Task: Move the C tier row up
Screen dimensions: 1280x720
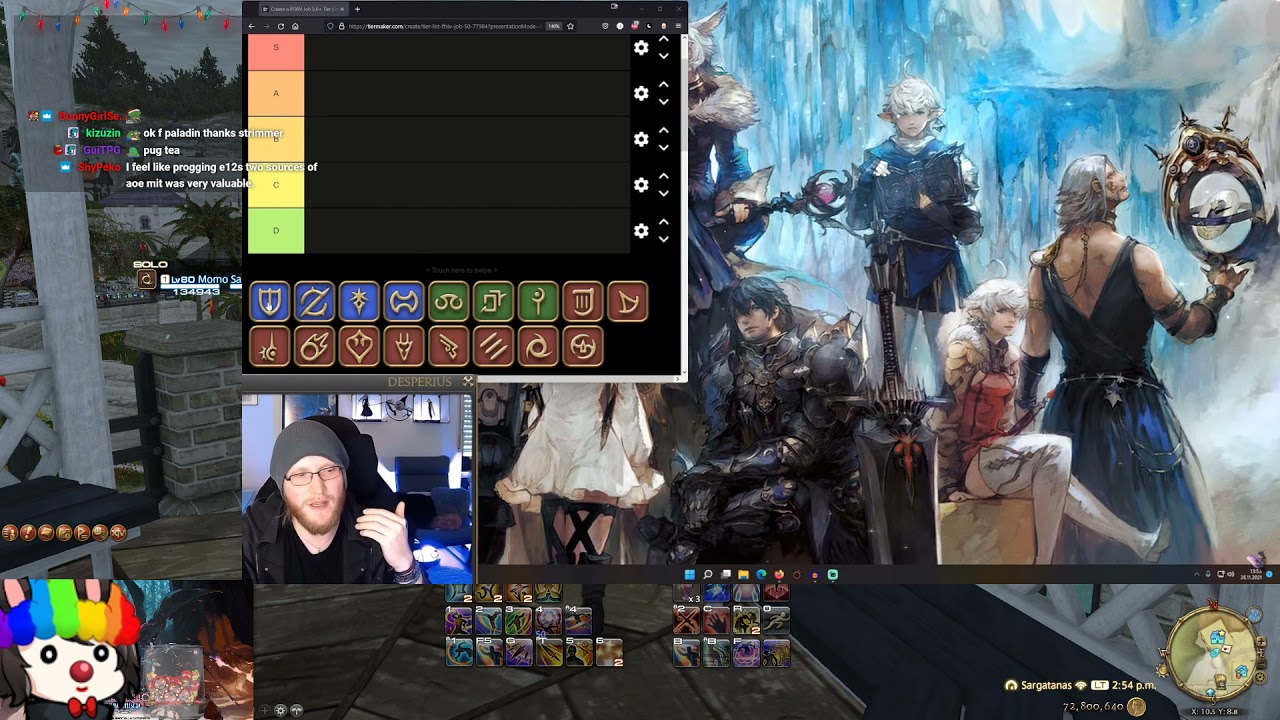Action: coord(663,177)
